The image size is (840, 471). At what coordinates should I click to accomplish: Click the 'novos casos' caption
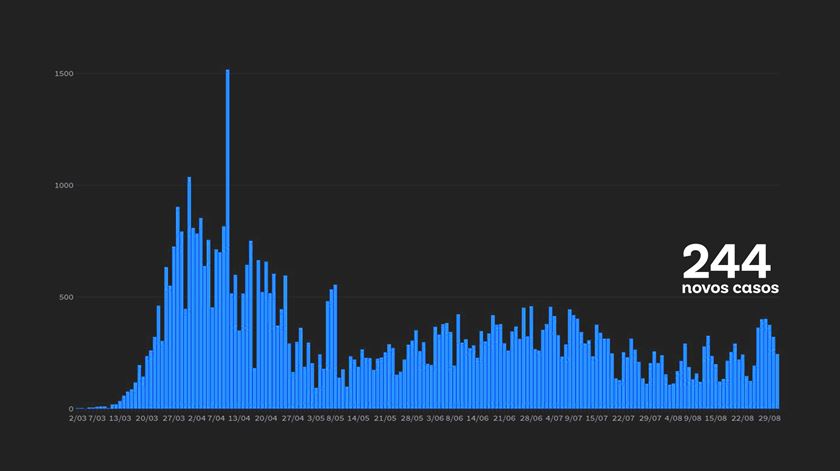click(730, 288)
